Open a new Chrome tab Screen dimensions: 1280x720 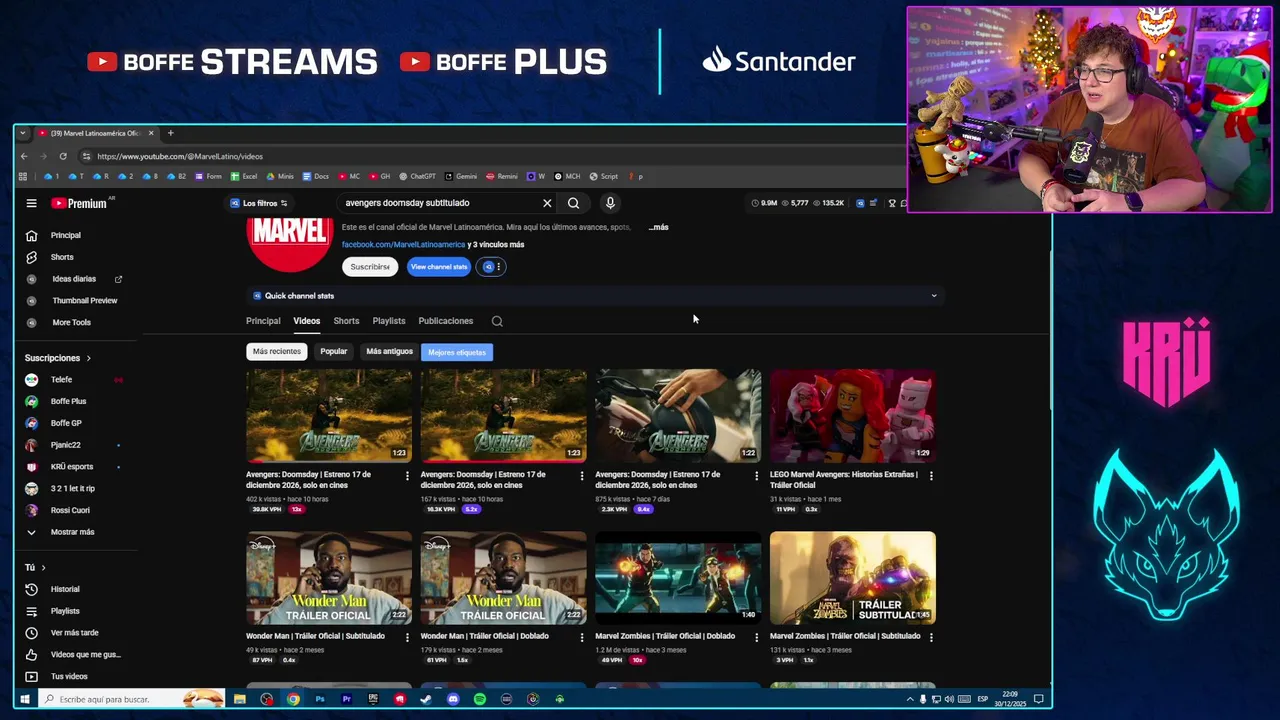(x=170, y=133)
